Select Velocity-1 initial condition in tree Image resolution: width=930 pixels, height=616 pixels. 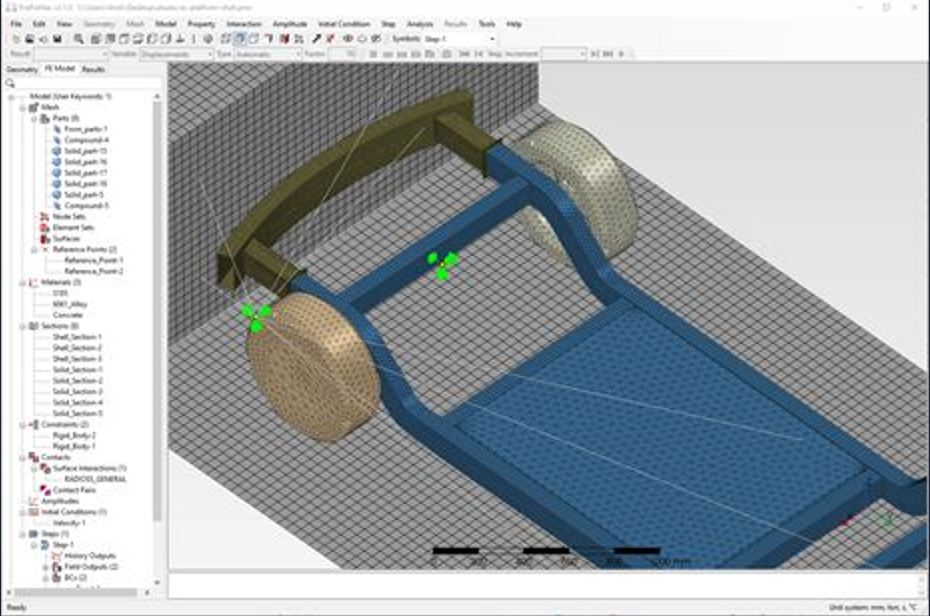click(69, 523)
